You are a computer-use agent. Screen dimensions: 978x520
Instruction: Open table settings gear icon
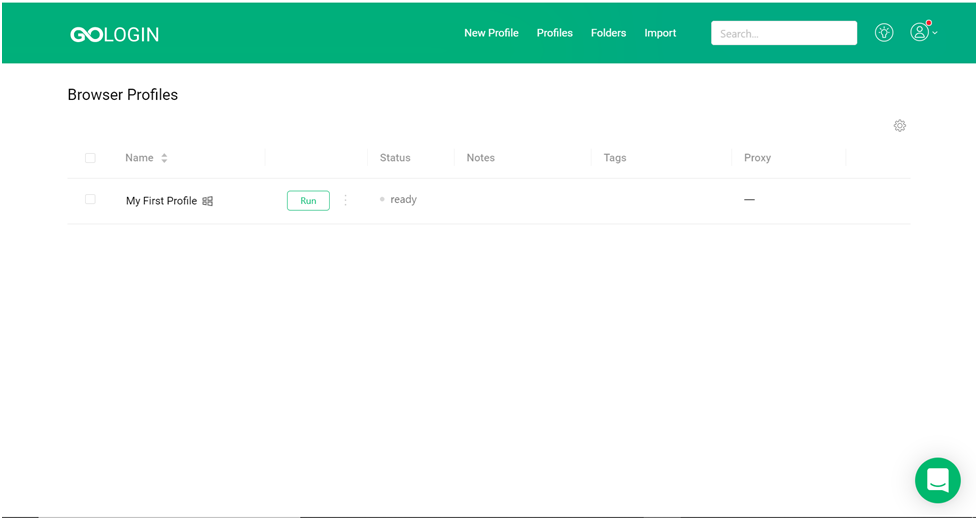pyautogui.click(x=899, y=126)
